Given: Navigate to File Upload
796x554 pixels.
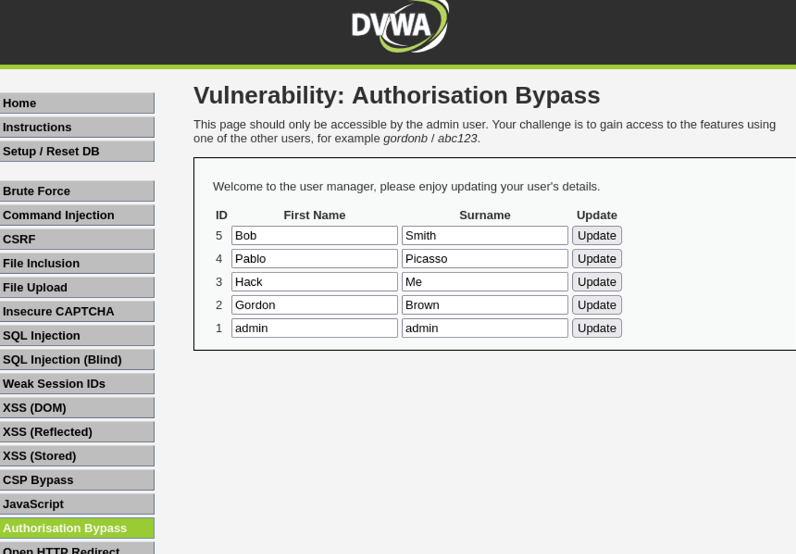Looking at the screenshot, I should [x=77, y=287].
